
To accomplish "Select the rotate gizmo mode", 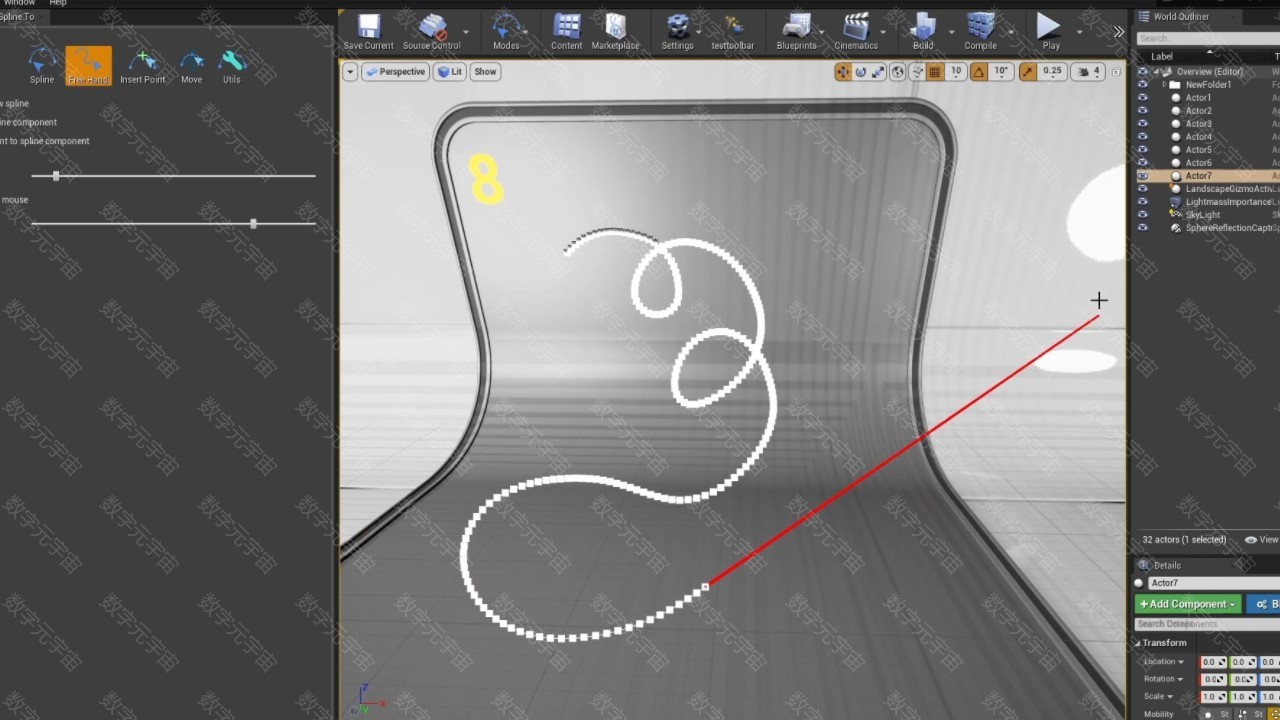I will pyautogui.click(x=861, y=72).
